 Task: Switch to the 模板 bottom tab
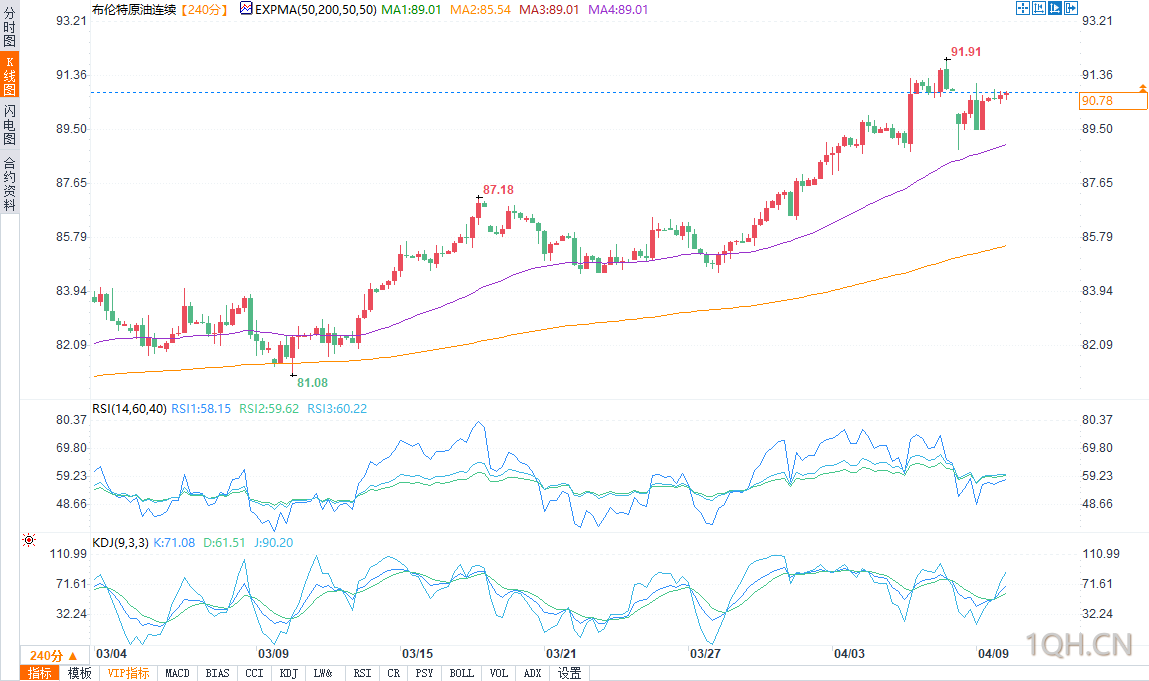[79, 673]
